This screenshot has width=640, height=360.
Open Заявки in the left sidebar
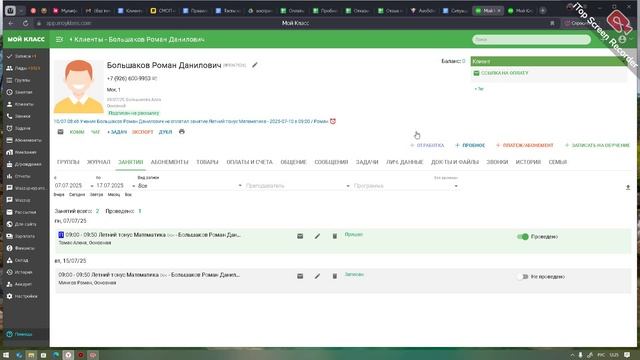22,56
